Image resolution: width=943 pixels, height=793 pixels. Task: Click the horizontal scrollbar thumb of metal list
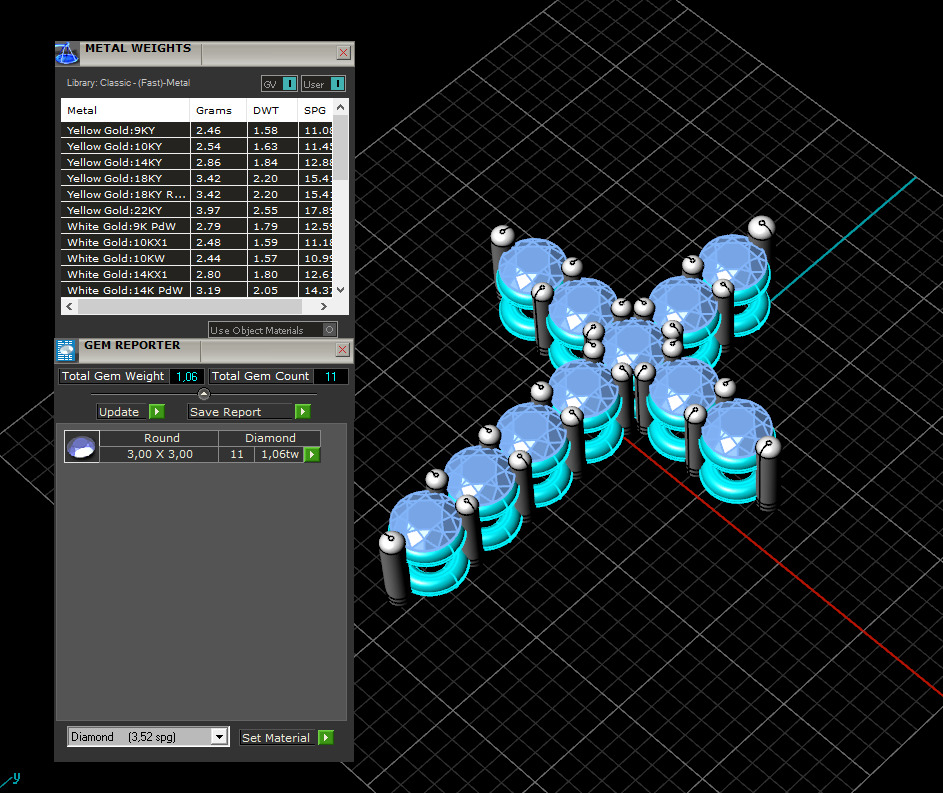click(x=189, y=306)
